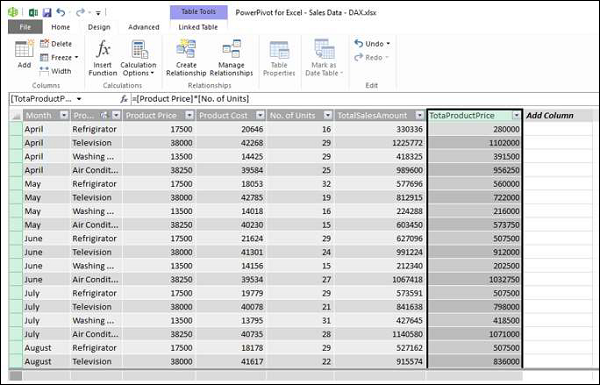Screen dimensions: 600x385
Task: Open Manage Relationships dialog
Action: [231, 58]
